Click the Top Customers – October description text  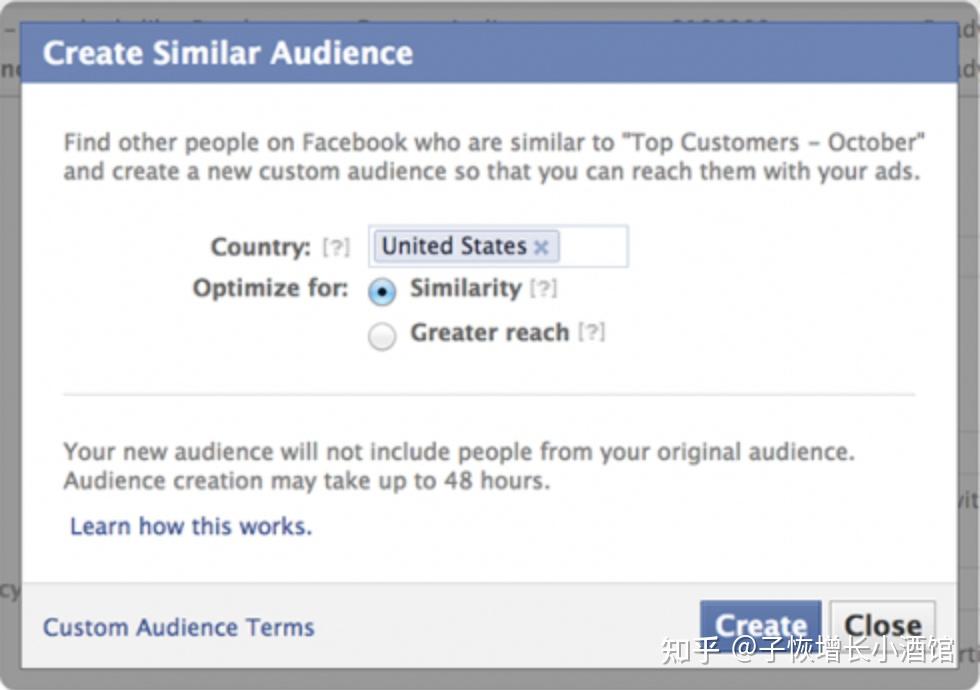click(x=494, y=156)
